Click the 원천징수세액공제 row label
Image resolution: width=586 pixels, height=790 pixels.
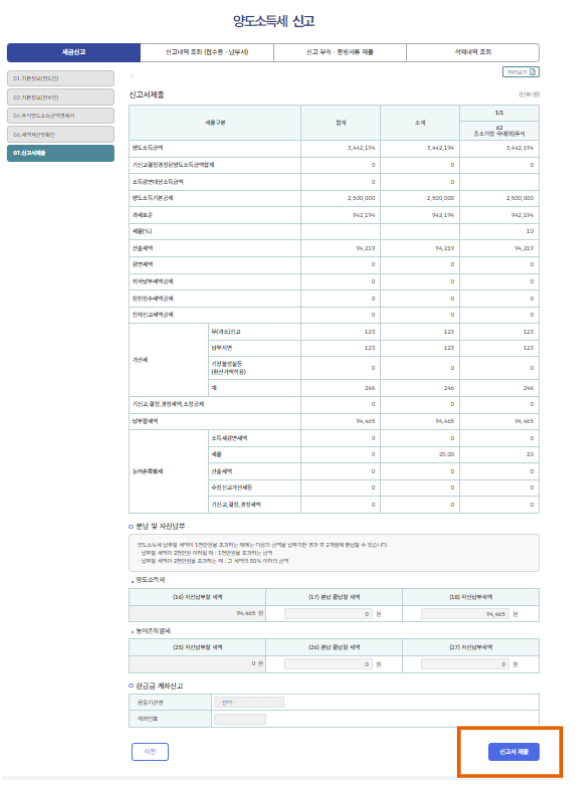click(x=153, y=299)
